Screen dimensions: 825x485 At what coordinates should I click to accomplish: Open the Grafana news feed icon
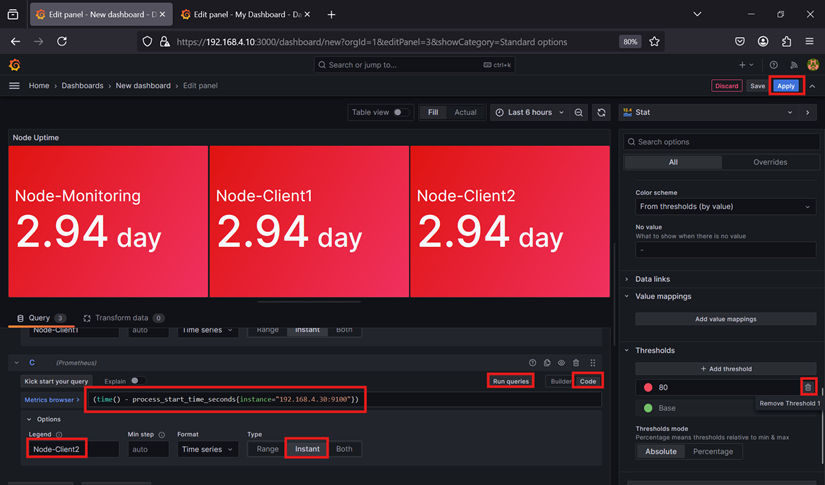tap(793, 65)
